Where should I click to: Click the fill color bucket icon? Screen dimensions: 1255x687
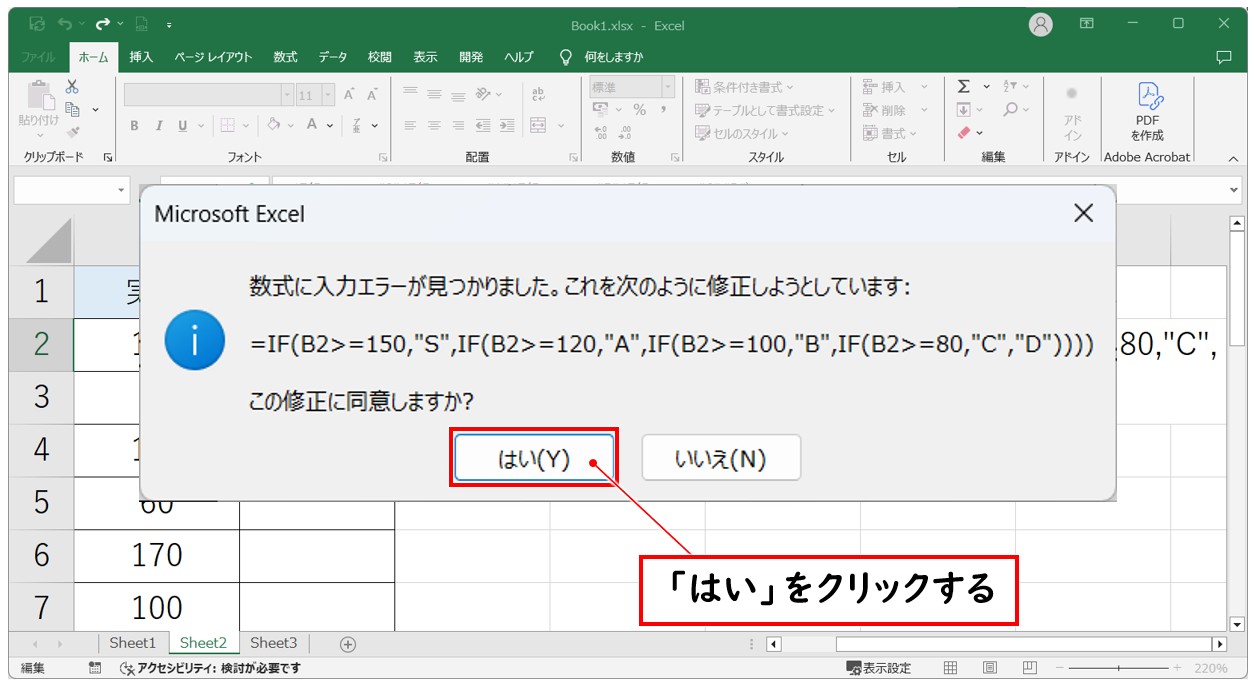[273, 126]
